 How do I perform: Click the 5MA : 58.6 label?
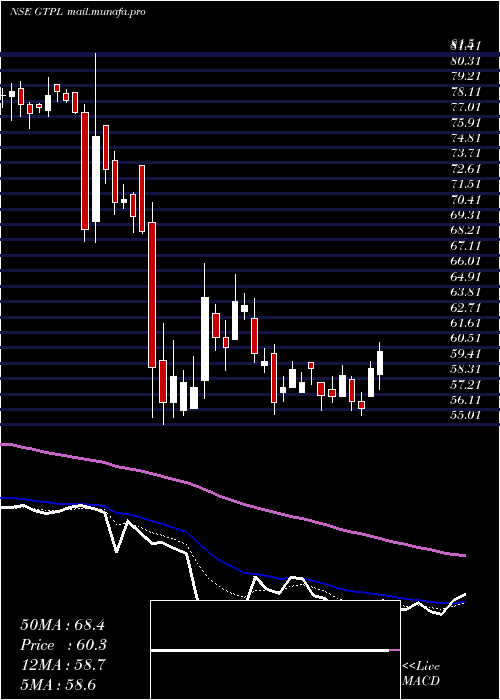58,685
